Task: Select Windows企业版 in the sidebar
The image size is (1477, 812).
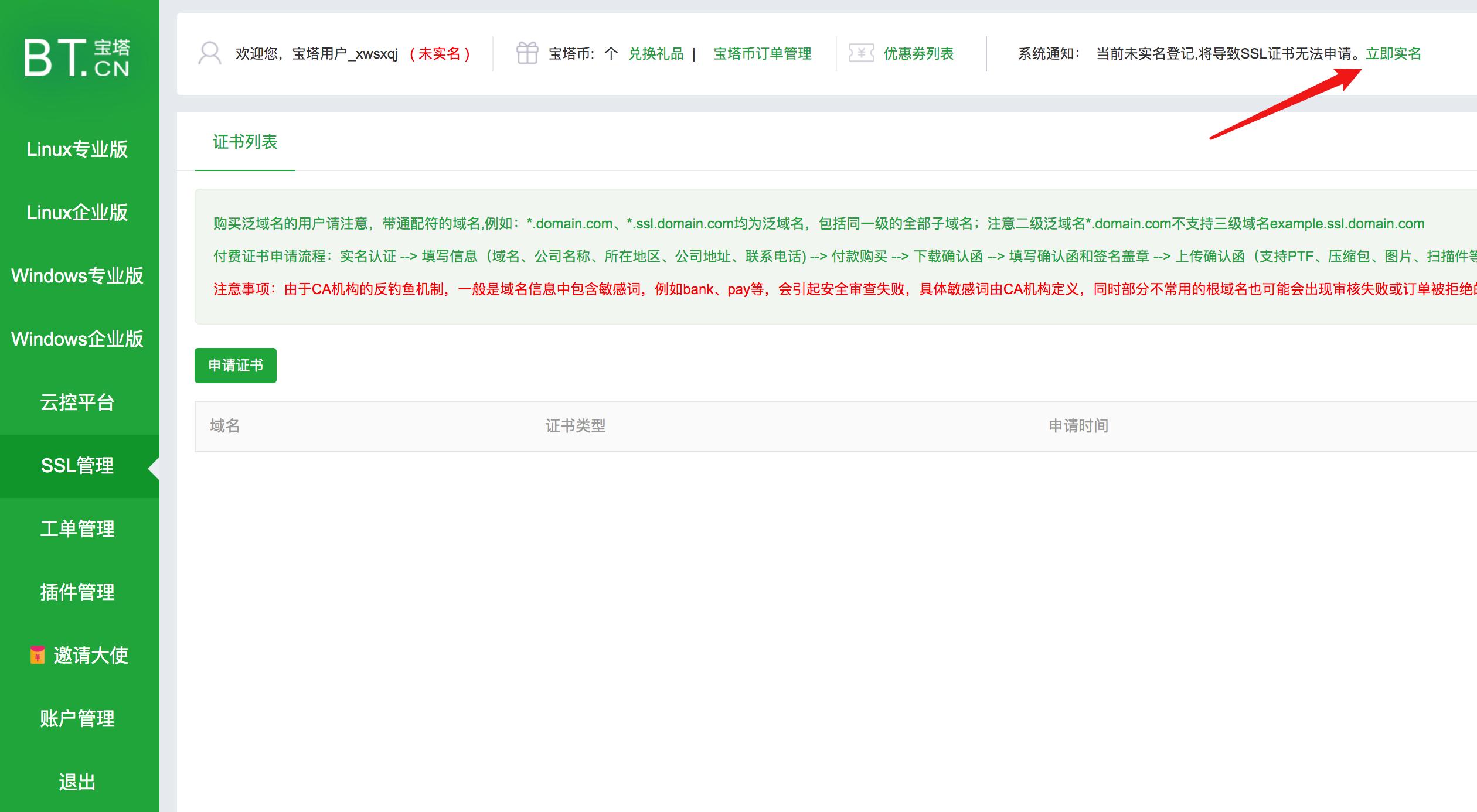Action: pyautogui.click(x=78, y=339)
